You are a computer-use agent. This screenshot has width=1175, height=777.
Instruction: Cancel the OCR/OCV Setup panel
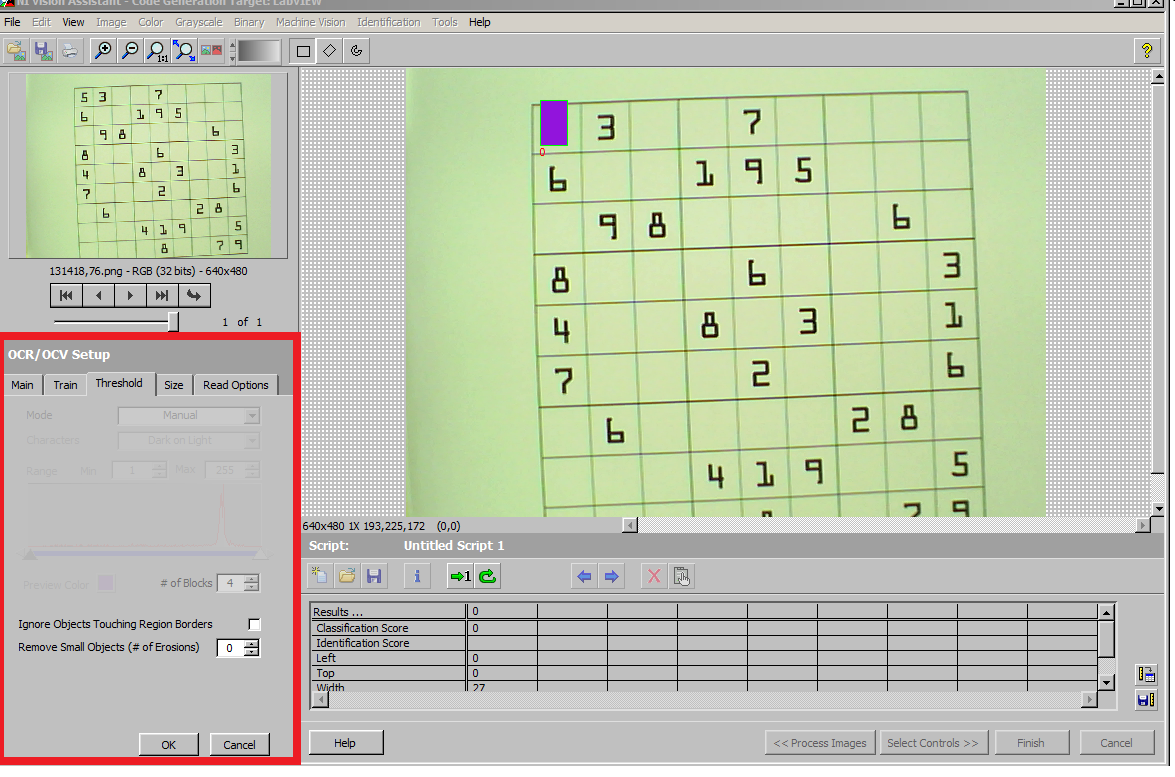239,745
